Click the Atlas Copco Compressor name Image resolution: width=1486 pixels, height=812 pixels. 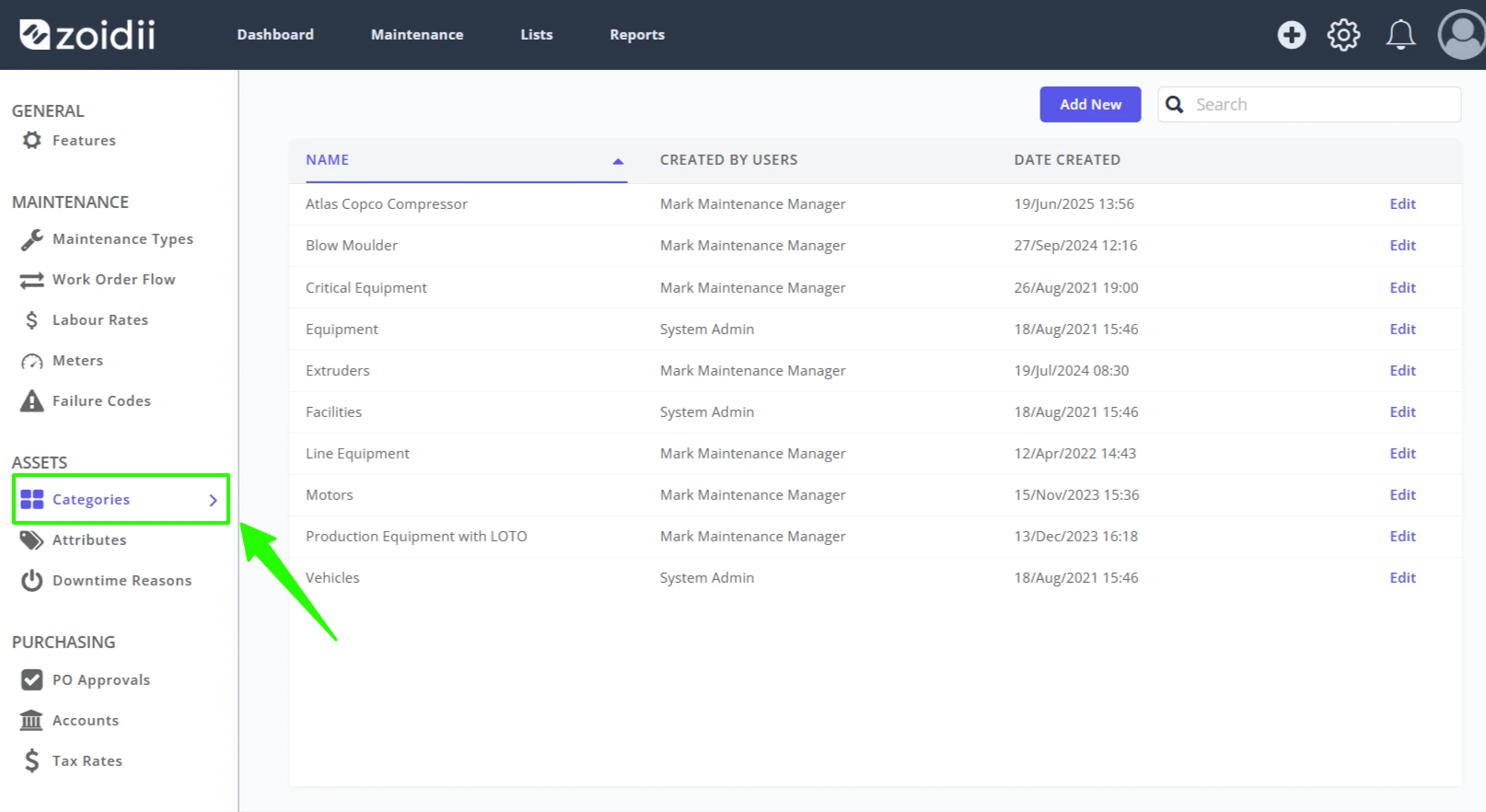pos(386,204)
